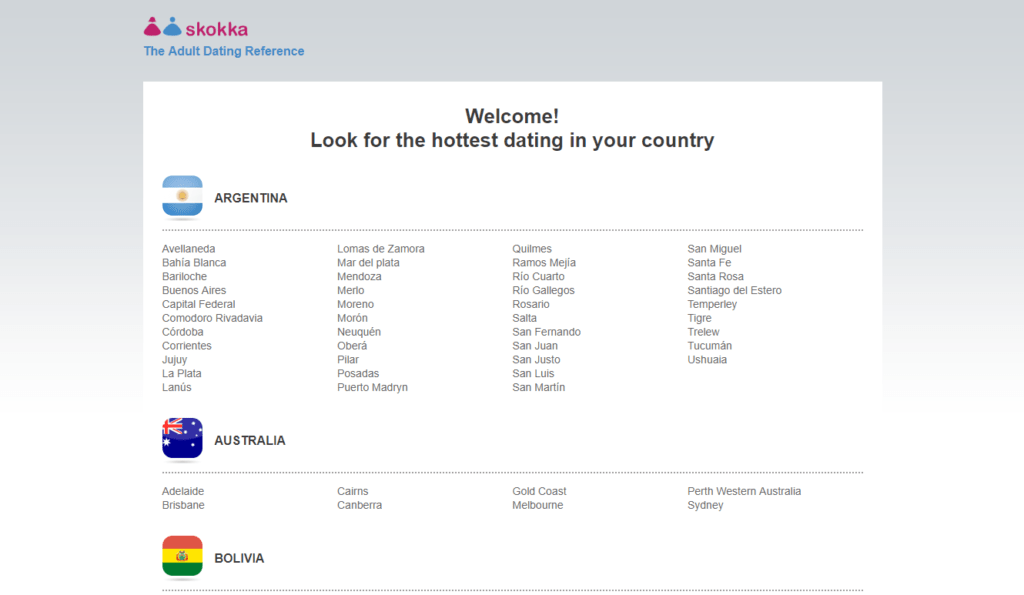Choose Tucumán
This screenshot has width=1024, height=595.
709,346
